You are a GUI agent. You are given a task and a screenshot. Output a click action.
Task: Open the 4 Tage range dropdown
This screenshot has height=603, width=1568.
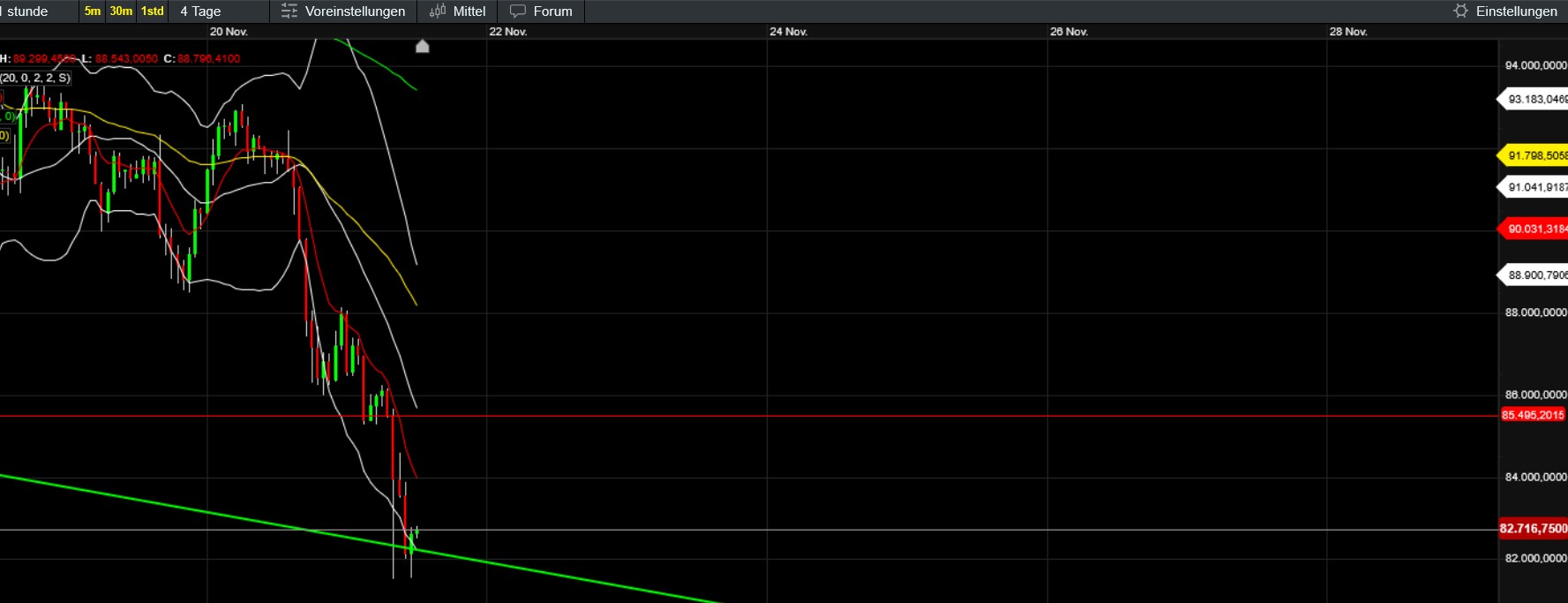tap(201, 11)
